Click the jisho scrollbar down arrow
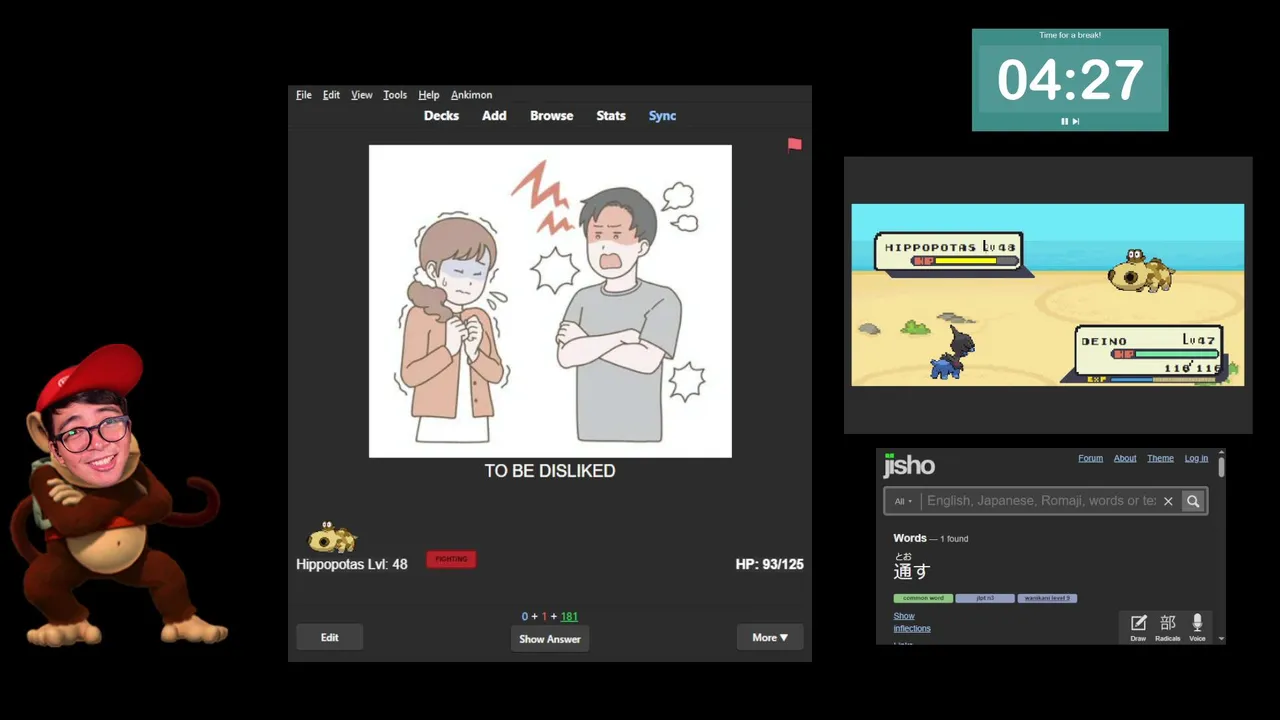This screenshot has width=1280, height=720. pyautogui.click(x=1221, y=638)
